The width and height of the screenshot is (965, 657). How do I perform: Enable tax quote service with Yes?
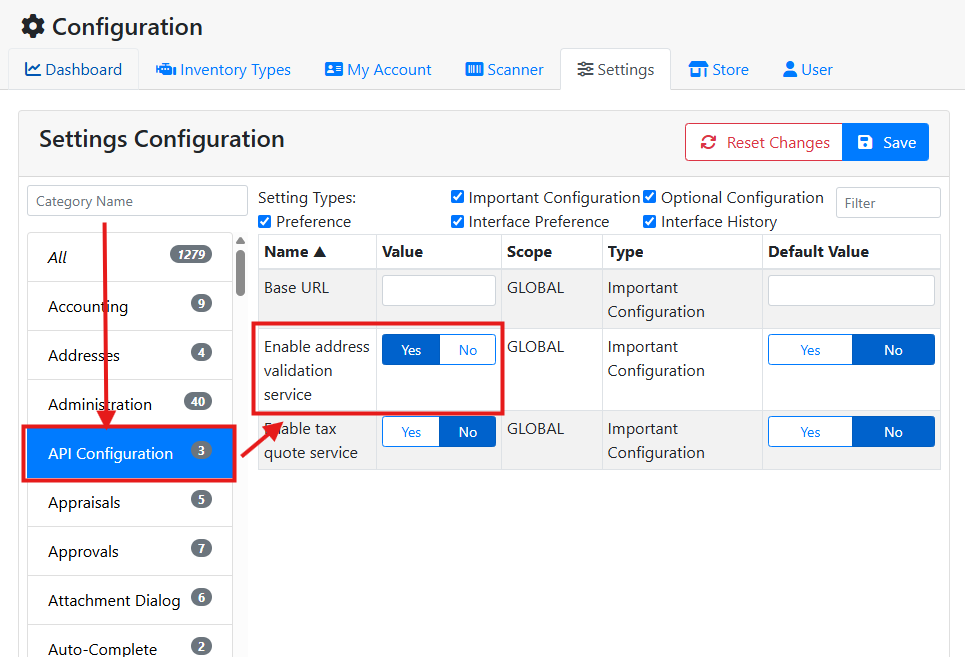point(411,432)
